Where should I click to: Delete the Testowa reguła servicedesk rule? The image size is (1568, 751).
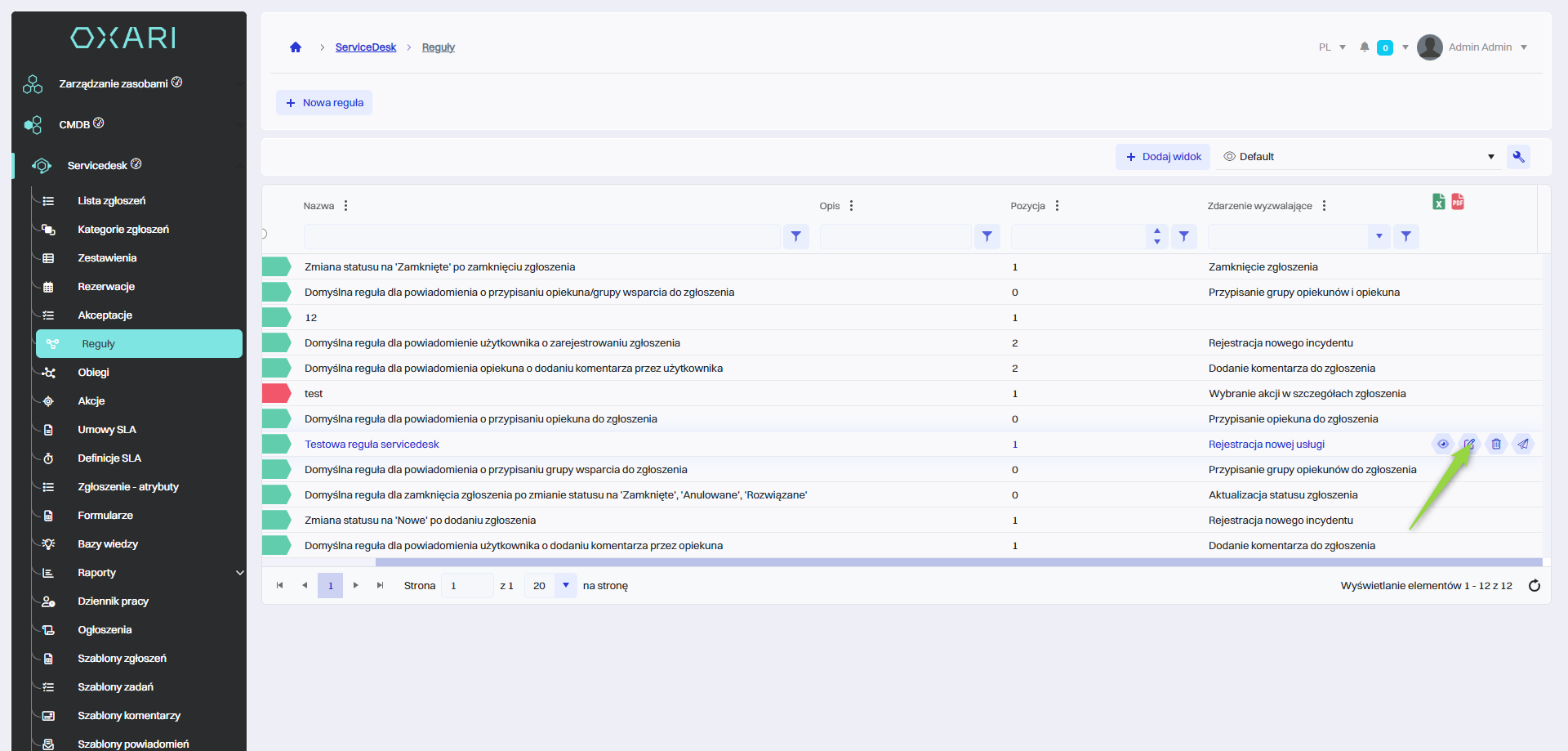coord(1496,444)
